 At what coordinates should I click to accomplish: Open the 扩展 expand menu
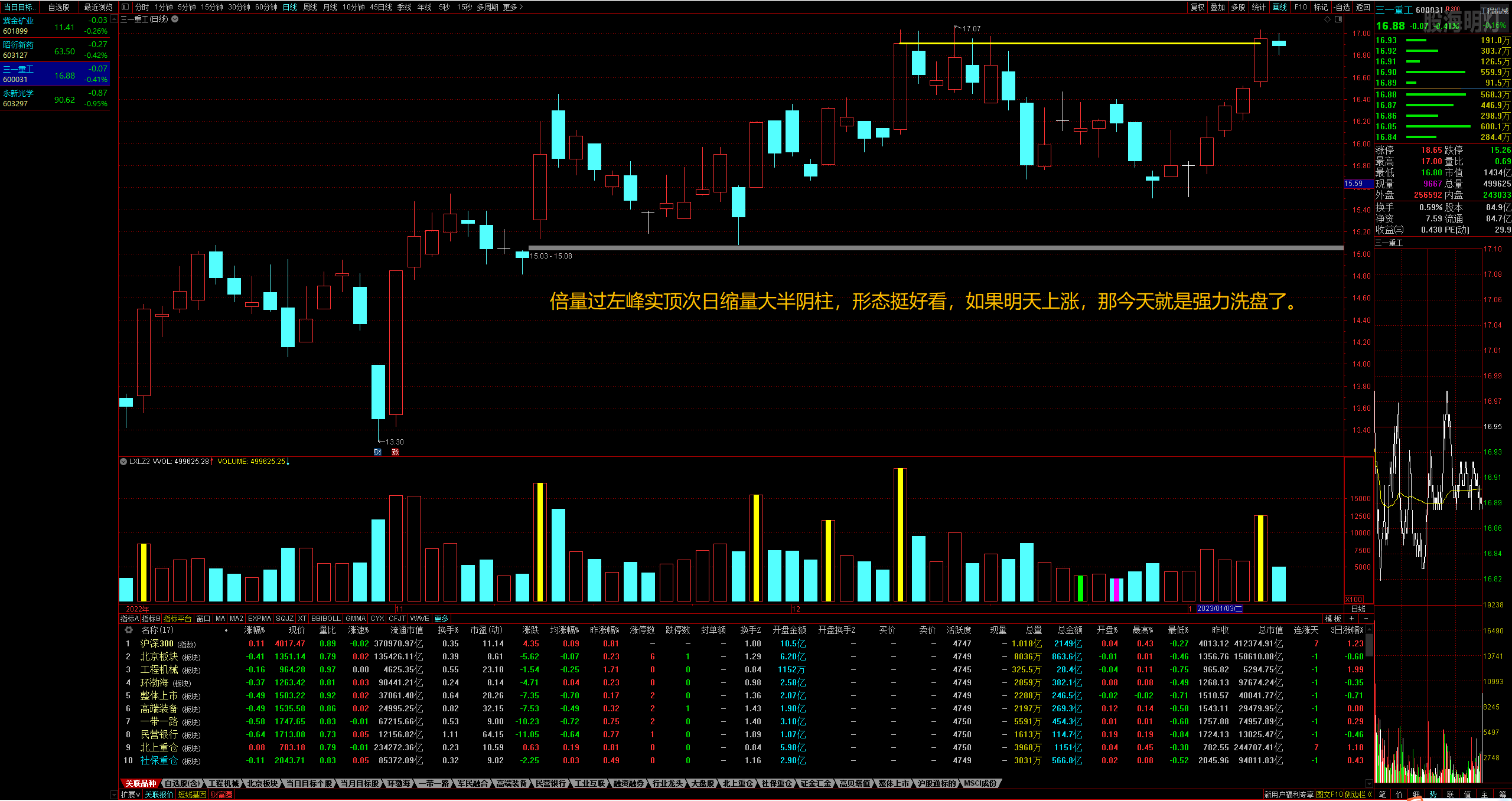click(131, 795)
